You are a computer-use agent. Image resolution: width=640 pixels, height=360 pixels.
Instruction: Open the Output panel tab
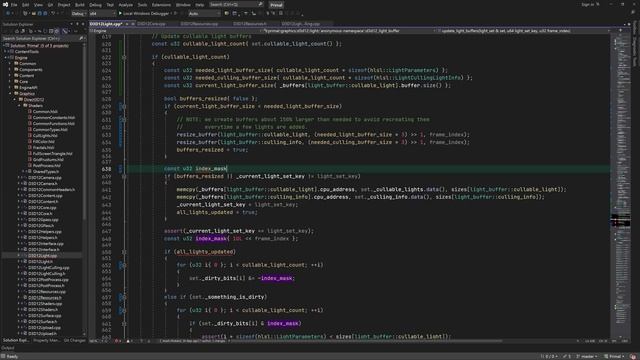pos(8,348)
